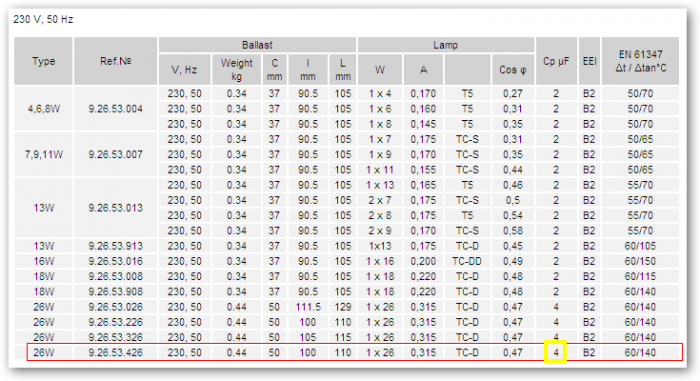Select the "Cos φ" column header

(512, 70)
